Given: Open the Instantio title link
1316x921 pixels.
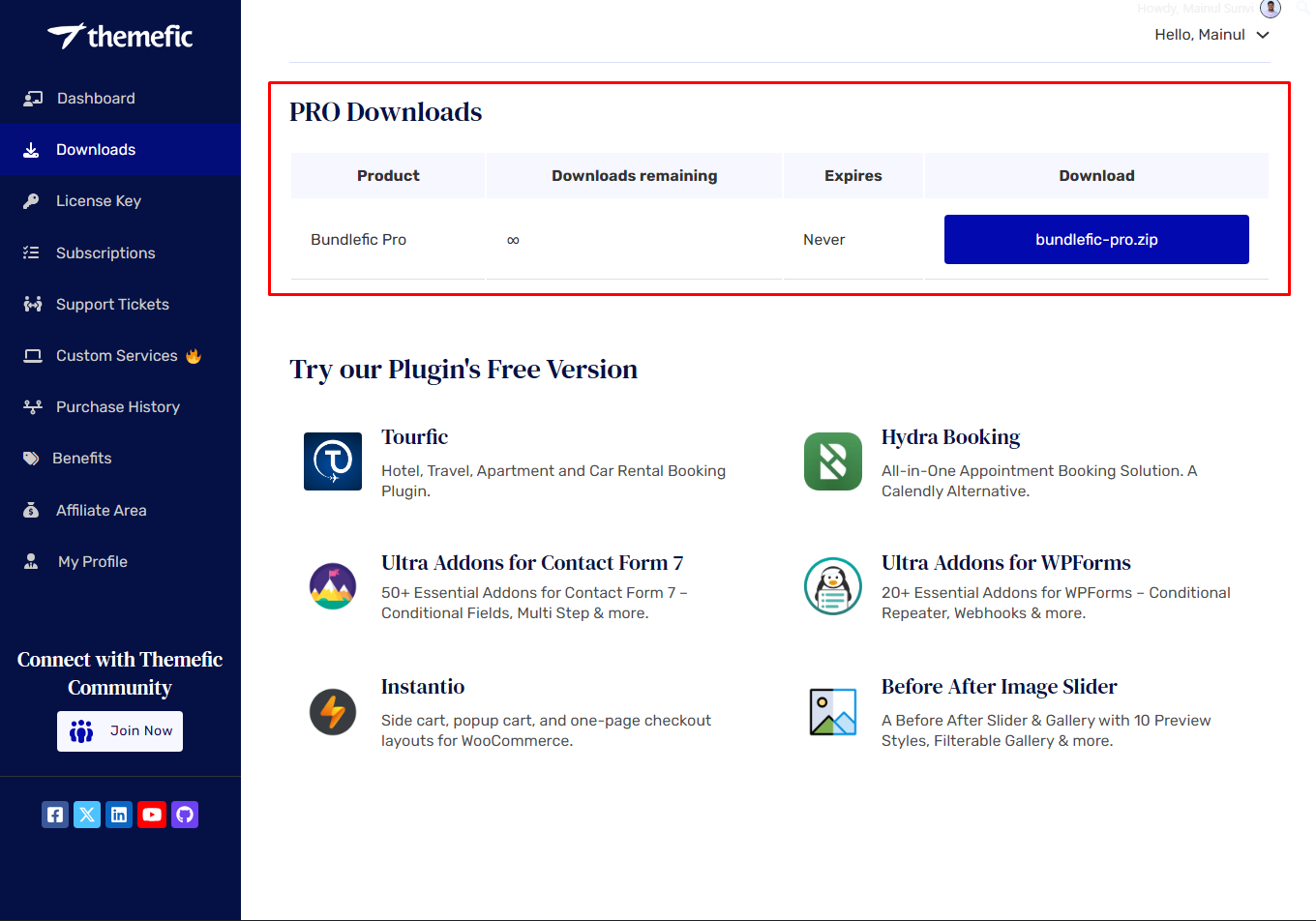Looking at the screenshot, I should tap(423, 687).
